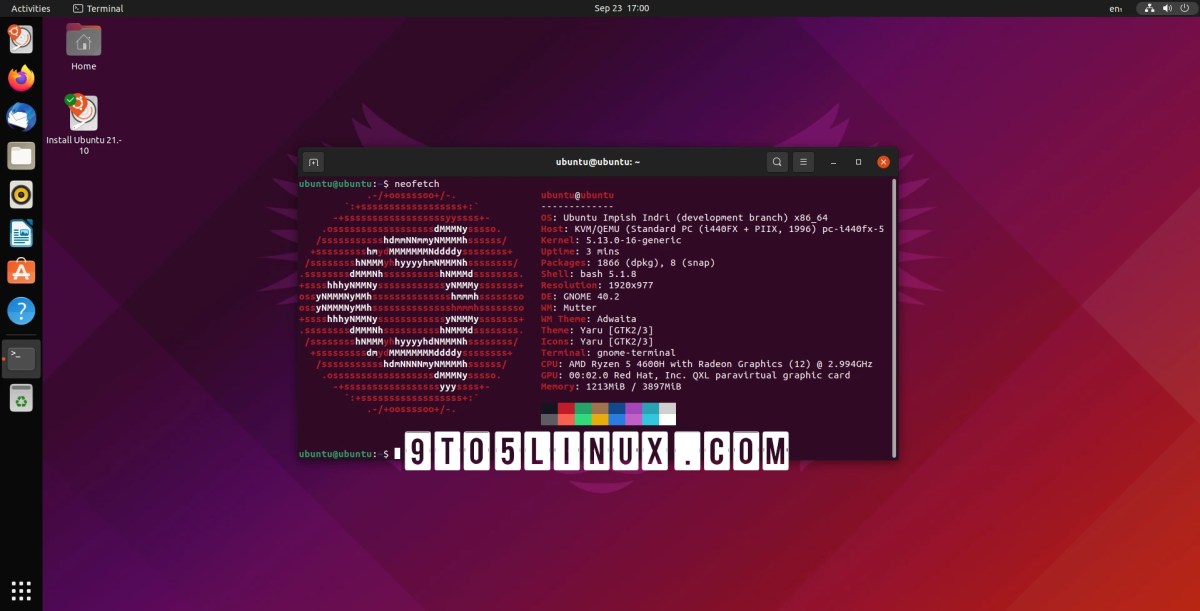Click the 'ubuntu@ubuntu: ~' window title
This screenshot has height=611, width=1200.
[x=598, y=162]
